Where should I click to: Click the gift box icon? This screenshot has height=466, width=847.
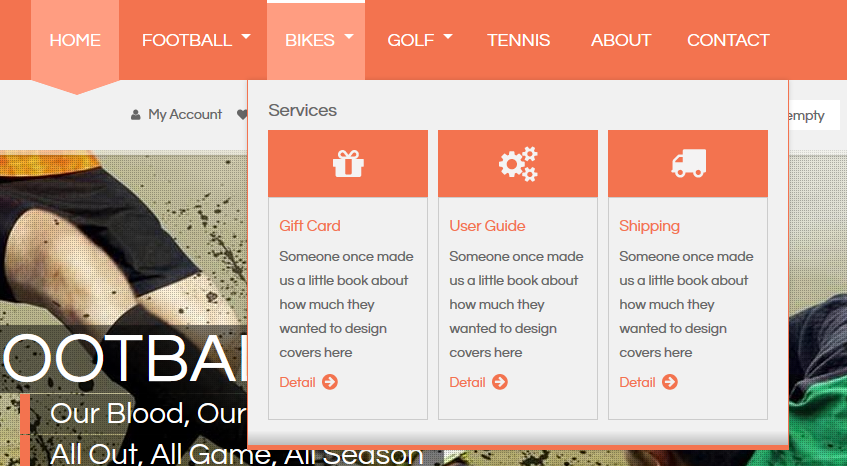pos(348,164)
